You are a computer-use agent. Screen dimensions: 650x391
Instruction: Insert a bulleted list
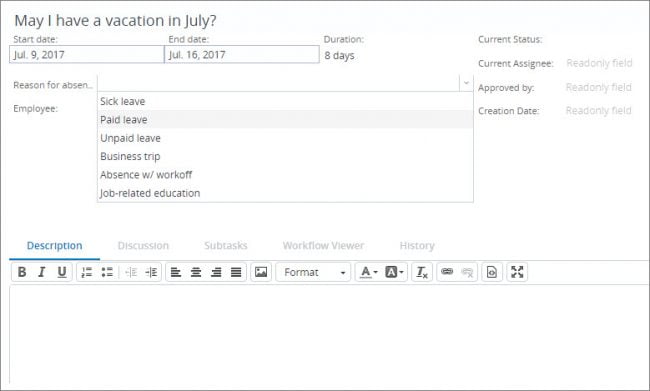click(x=107, y=272)
